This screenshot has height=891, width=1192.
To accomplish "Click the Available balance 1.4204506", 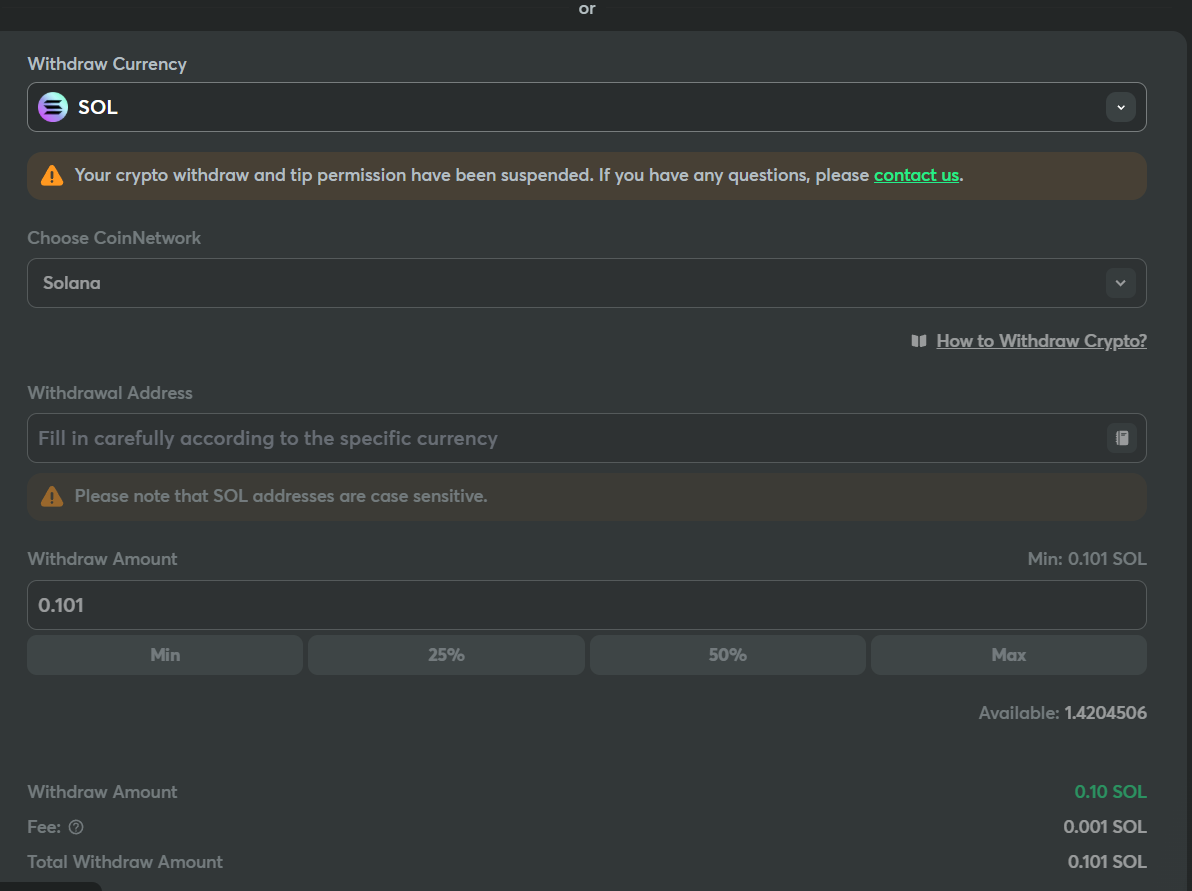I will tap(1104, 713).
